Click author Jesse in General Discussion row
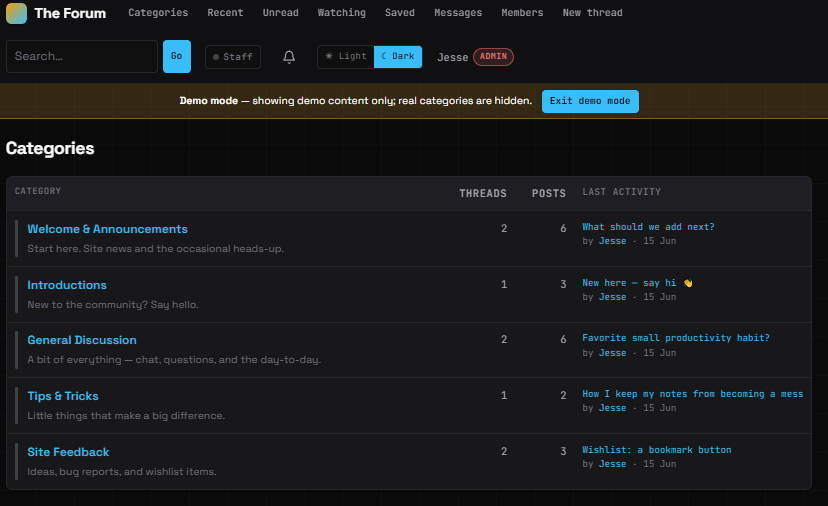 pos(612,353)
